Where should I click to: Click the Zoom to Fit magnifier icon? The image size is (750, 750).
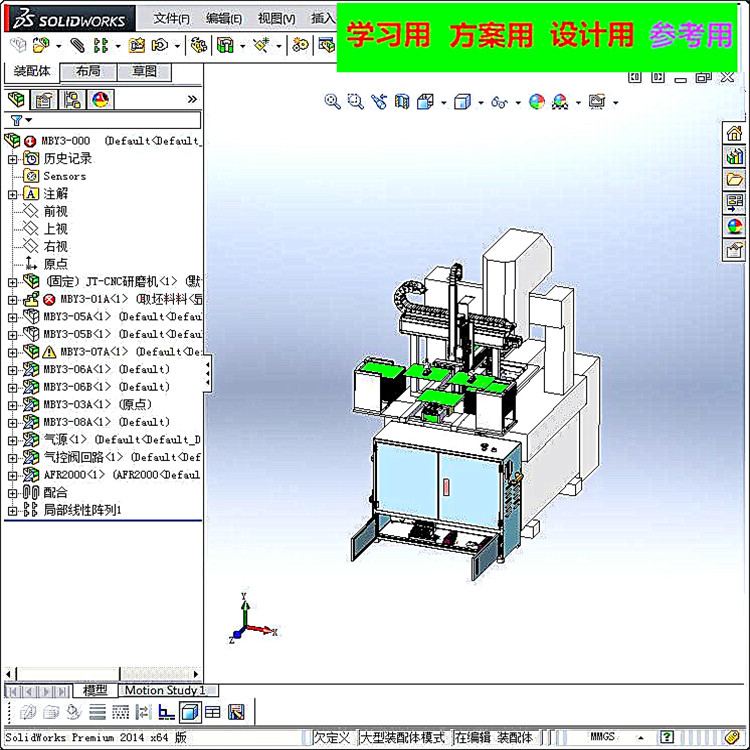[332, 101]
